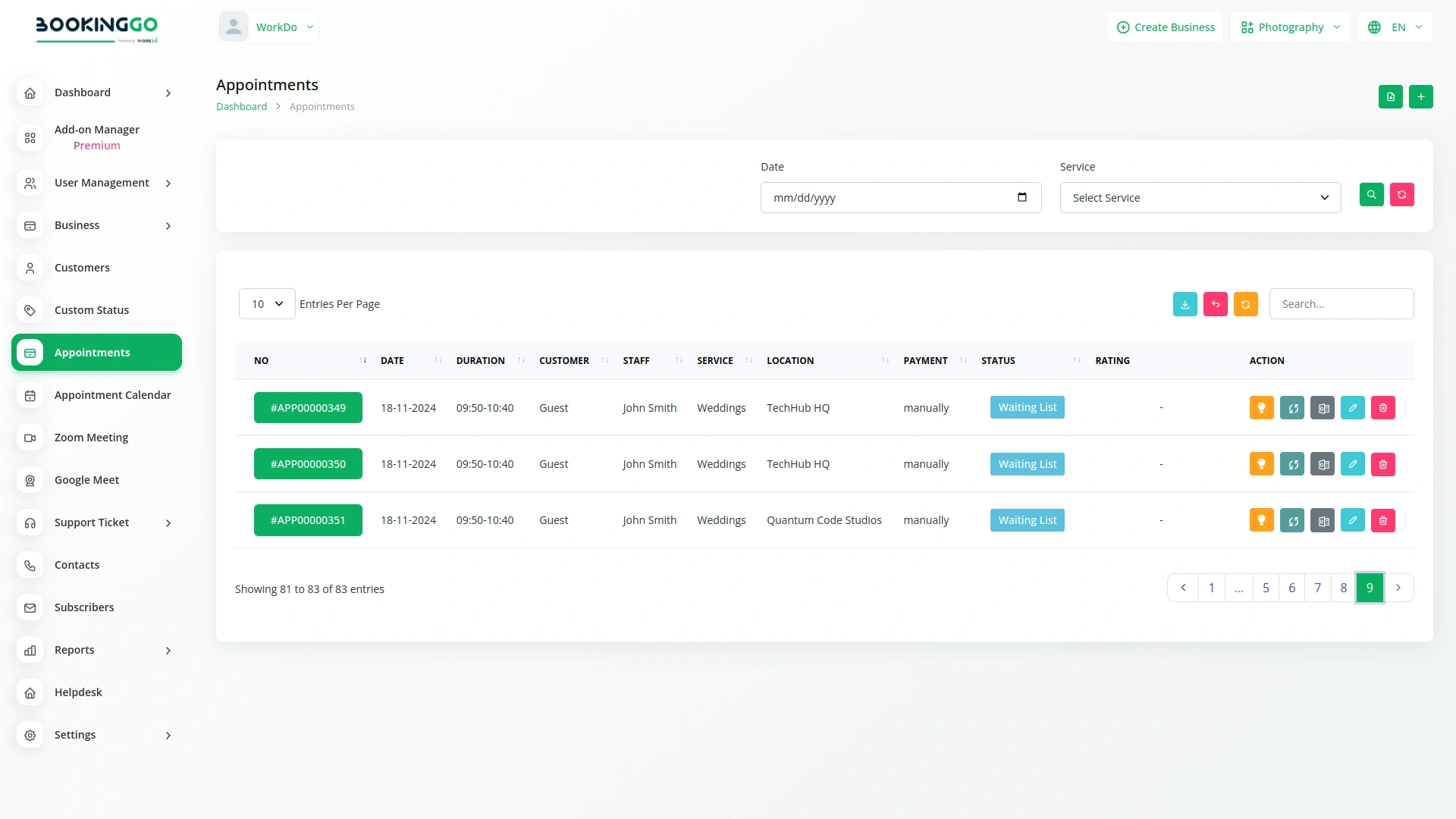This screenshot has height=819, width=1456.
Task: Navigate to page 5 of the appointments list
Action: (x=1266, y=588)
